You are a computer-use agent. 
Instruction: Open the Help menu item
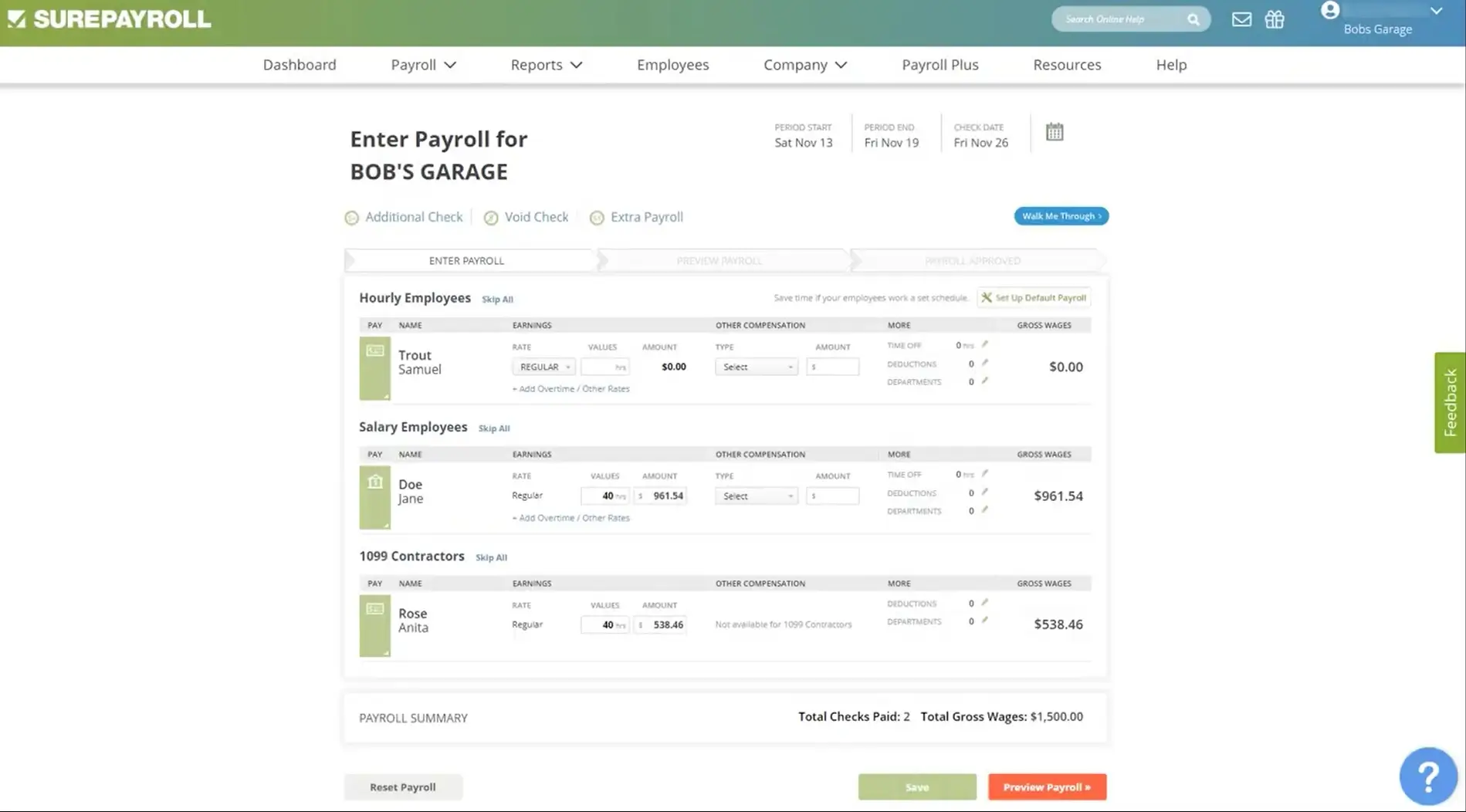click(x=1171, y=65)
